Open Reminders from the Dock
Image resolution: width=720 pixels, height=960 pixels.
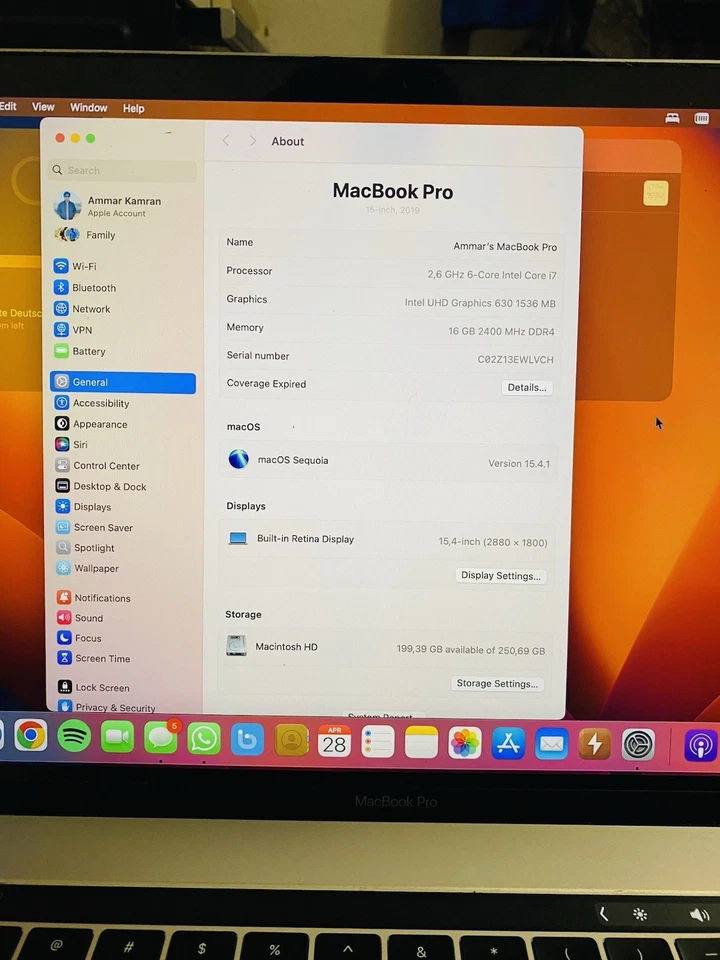(378, 741)
